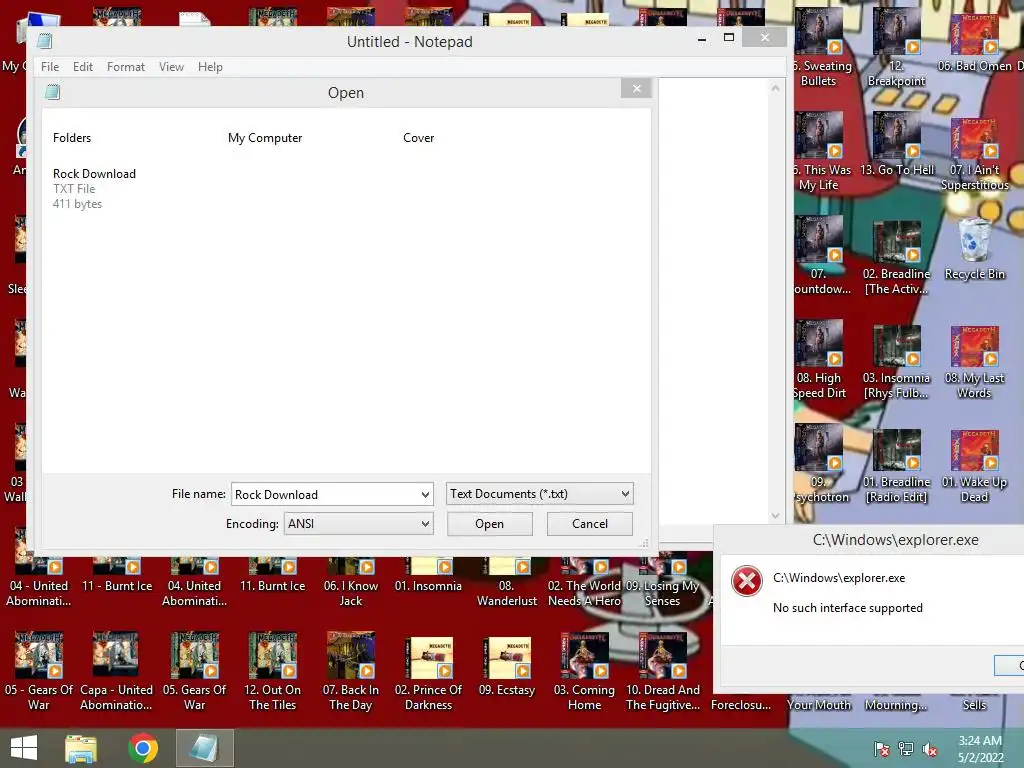
Task: Click the 11. Burnt Ice file label
Action: pos(272,586)
